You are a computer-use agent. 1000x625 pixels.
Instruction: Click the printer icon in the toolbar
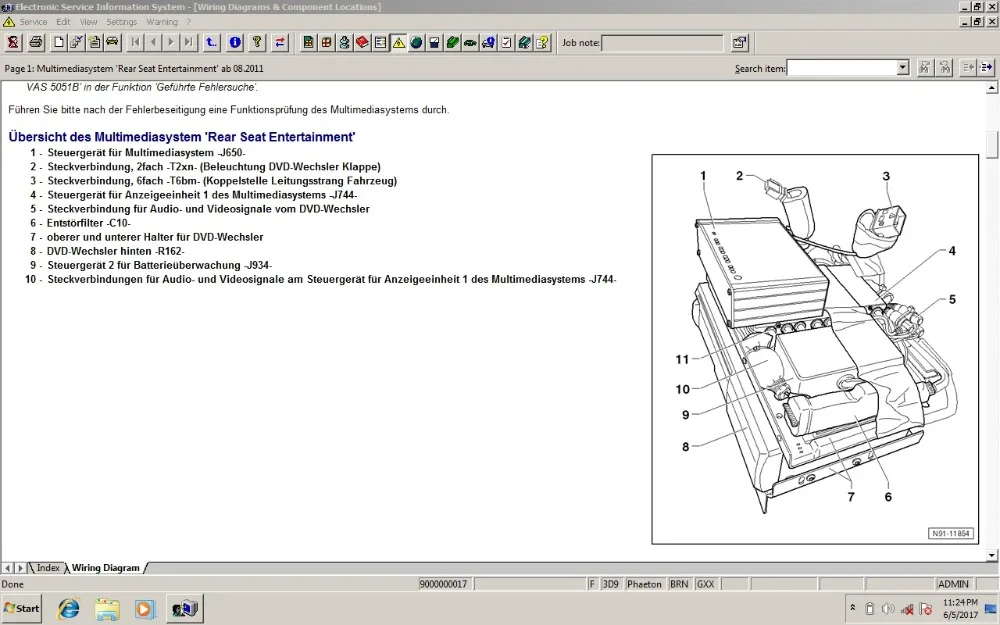tap(36, 43)
